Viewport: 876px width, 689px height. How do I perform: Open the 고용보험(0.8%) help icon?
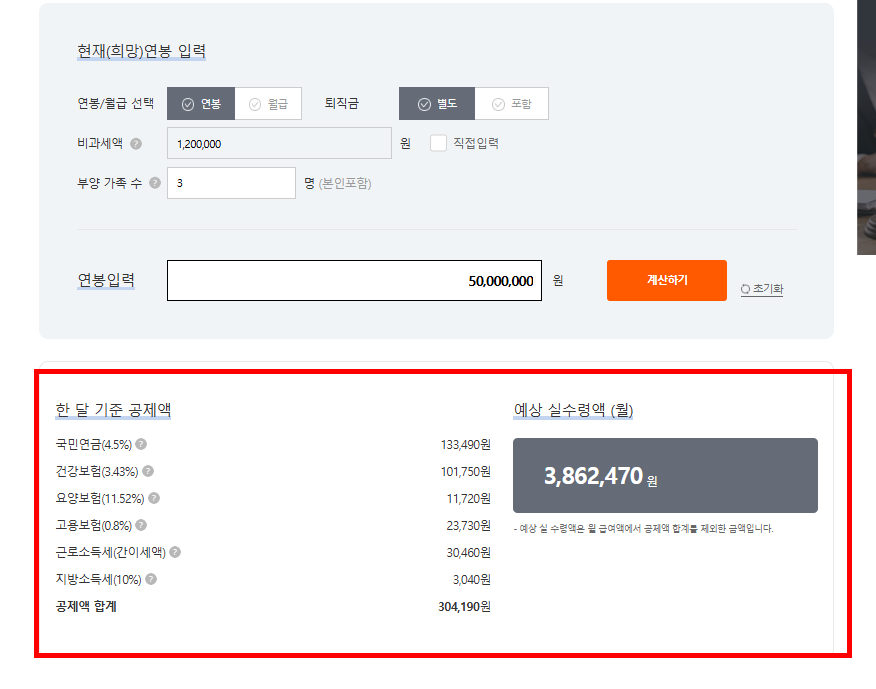[142, 525]
